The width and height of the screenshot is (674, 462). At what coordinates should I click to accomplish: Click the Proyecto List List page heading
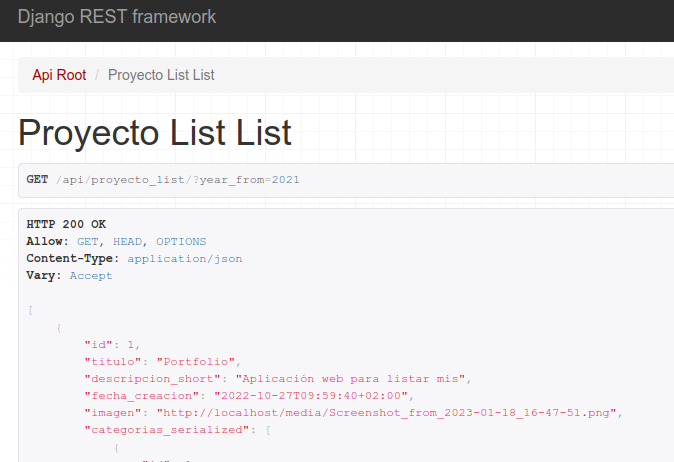pos(154,132)
